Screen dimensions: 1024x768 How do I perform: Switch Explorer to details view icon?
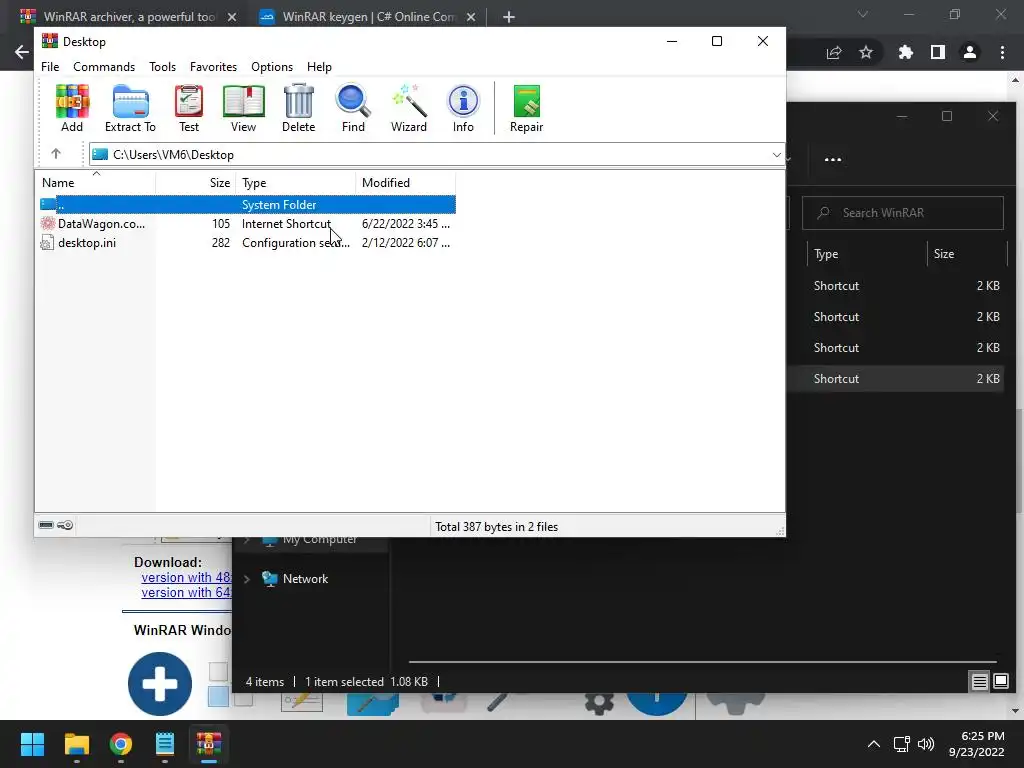(x=980, y=682)
